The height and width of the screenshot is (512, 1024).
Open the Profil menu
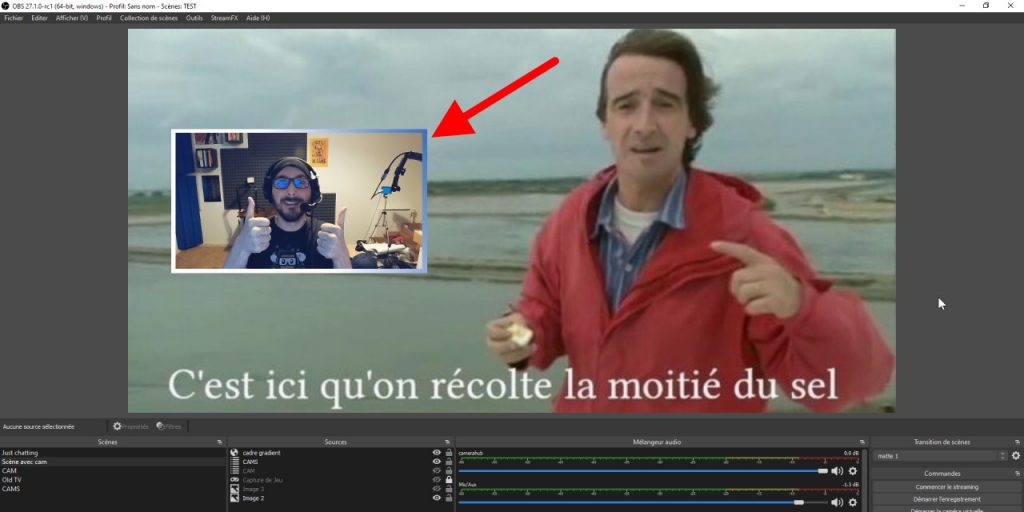[104, 18]
